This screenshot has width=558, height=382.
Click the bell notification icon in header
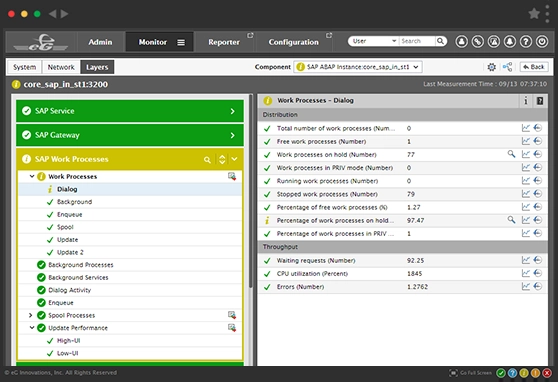(510, 42)
